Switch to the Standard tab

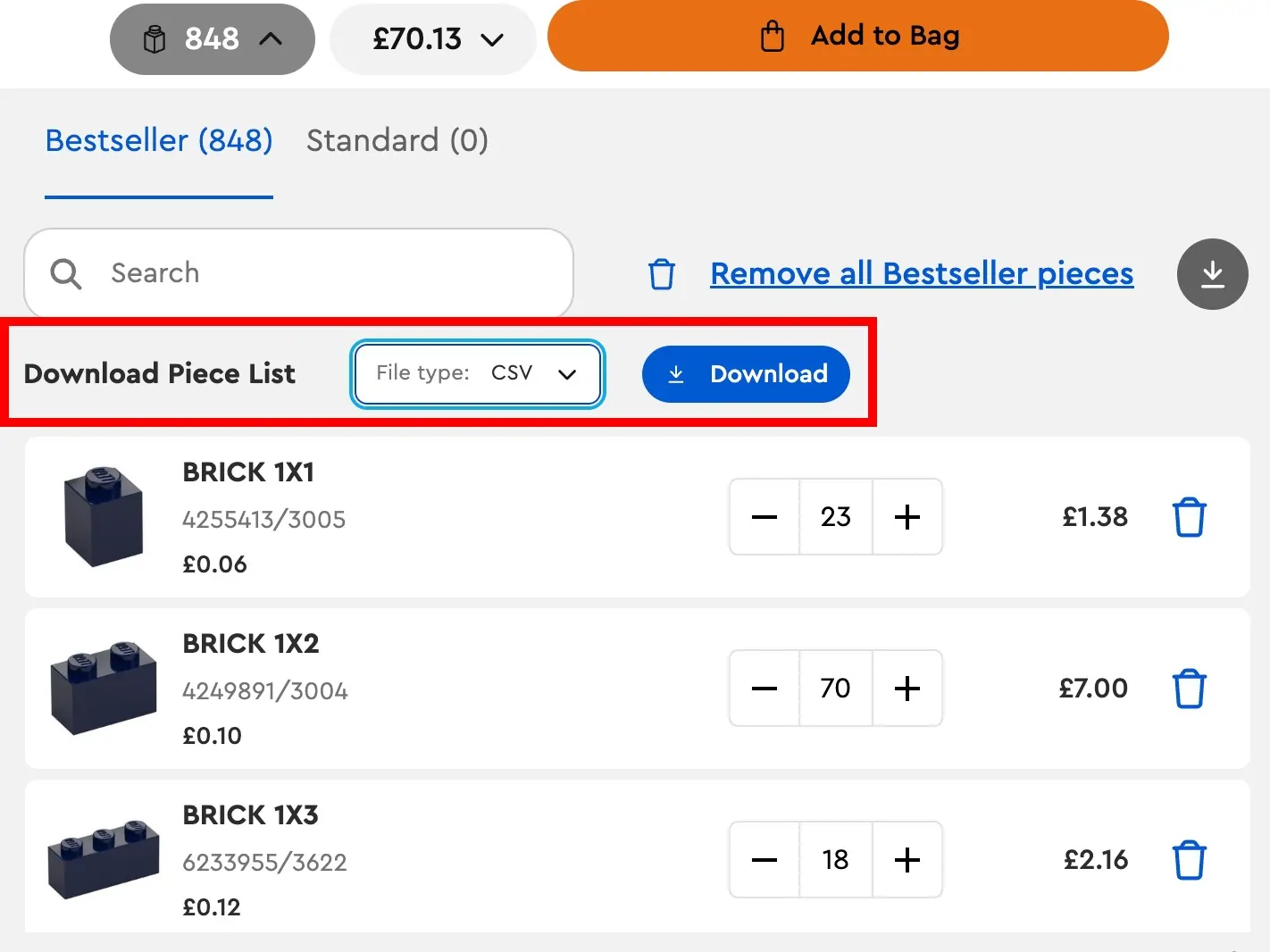coord(397,140)
